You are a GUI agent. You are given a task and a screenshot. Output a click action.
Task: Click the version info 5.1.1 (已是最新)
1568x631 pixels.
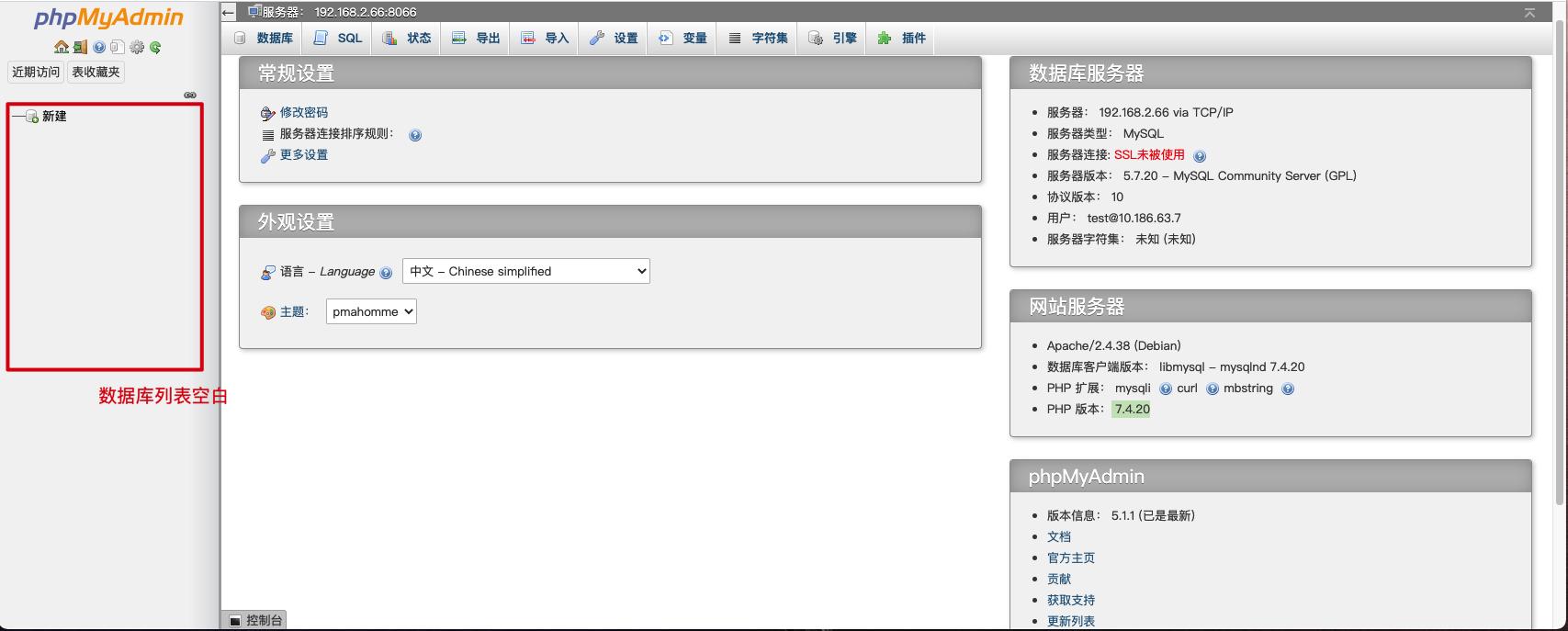1154,515
